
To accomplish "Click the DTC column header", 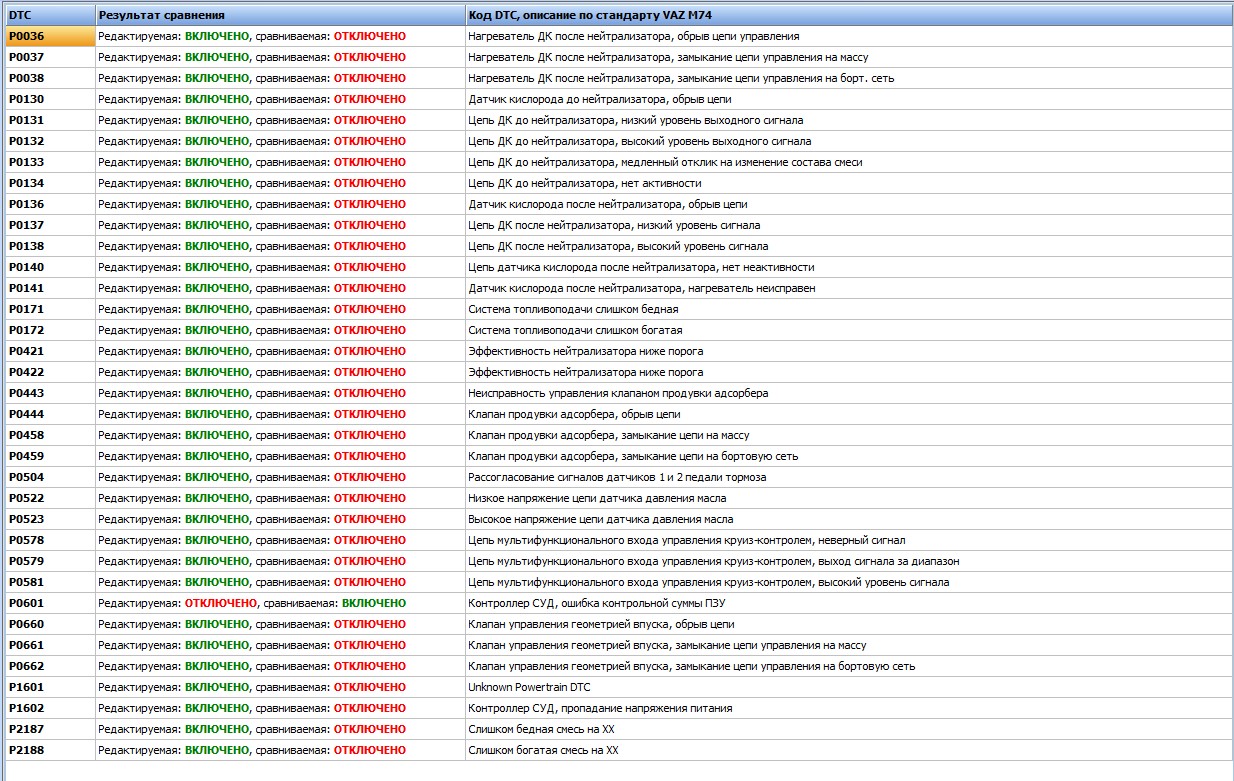I will point(50,15).
